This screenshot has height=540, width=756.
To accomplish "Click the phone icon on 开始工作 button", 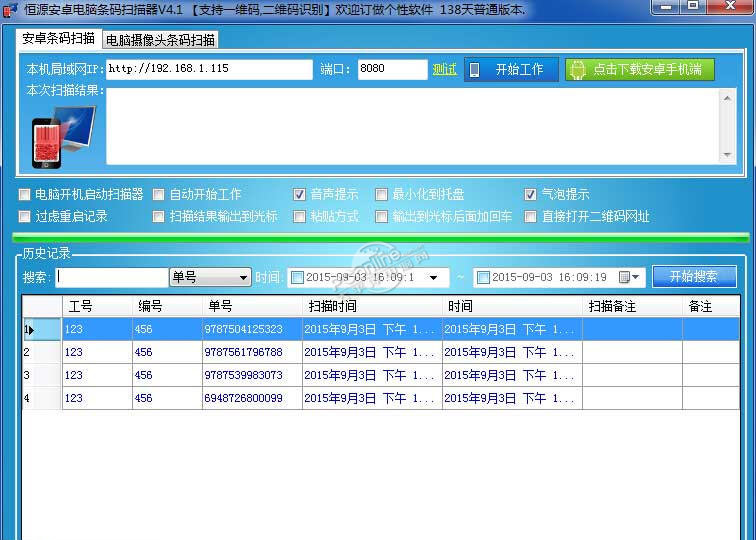I will [475, 70].
